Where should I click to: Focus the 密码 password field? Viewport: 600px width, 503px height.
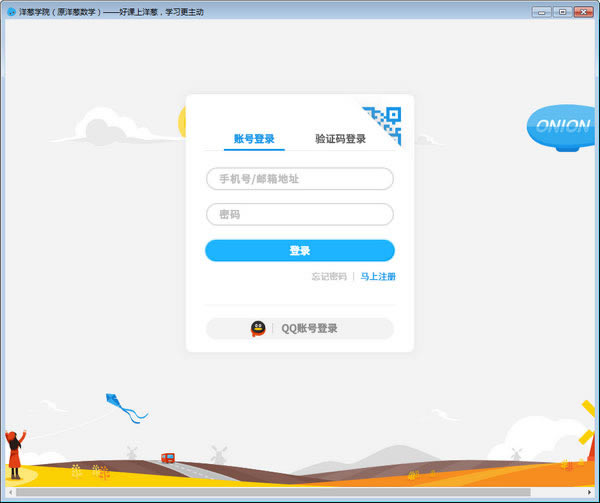[300, 214]
